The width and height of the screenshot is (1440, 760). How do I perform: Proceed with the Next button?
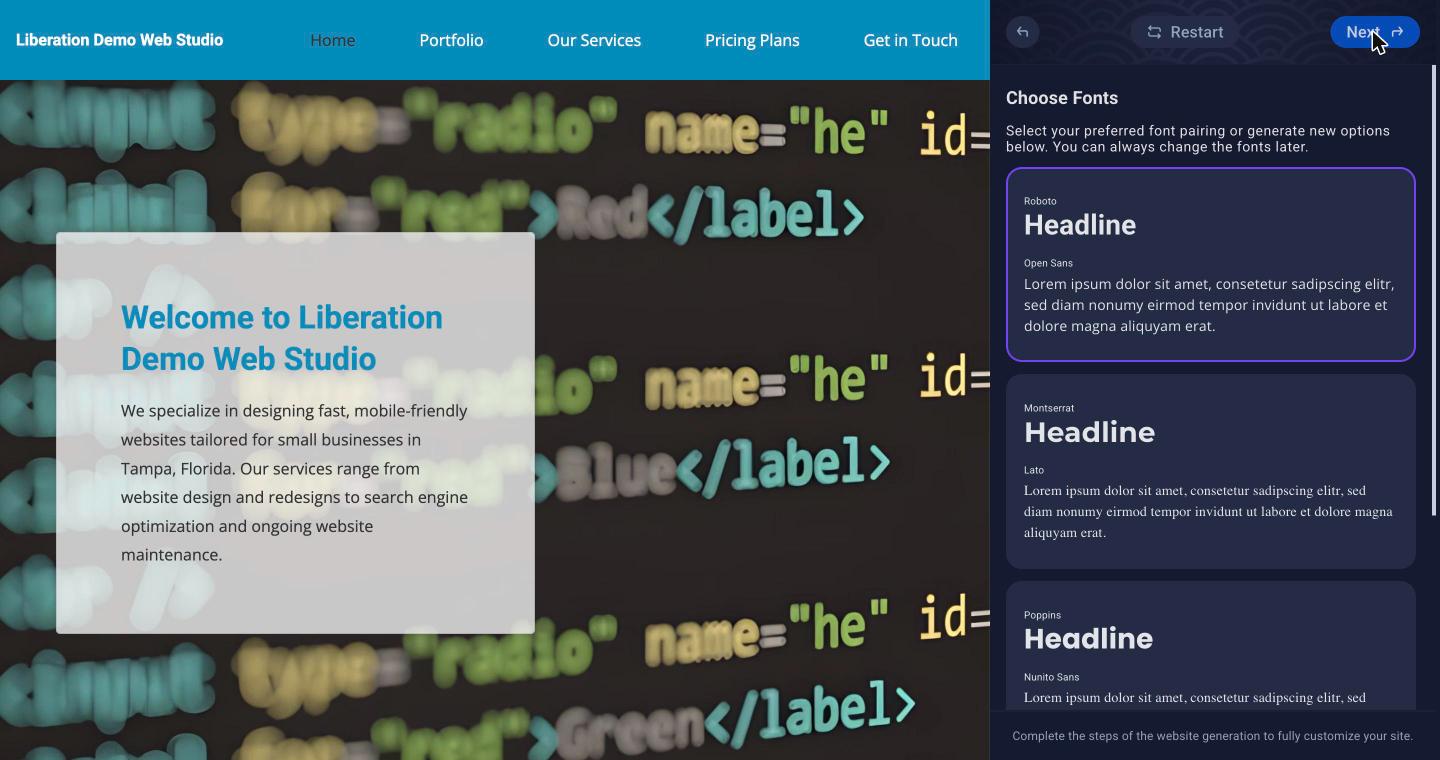tap(1375, 32)
